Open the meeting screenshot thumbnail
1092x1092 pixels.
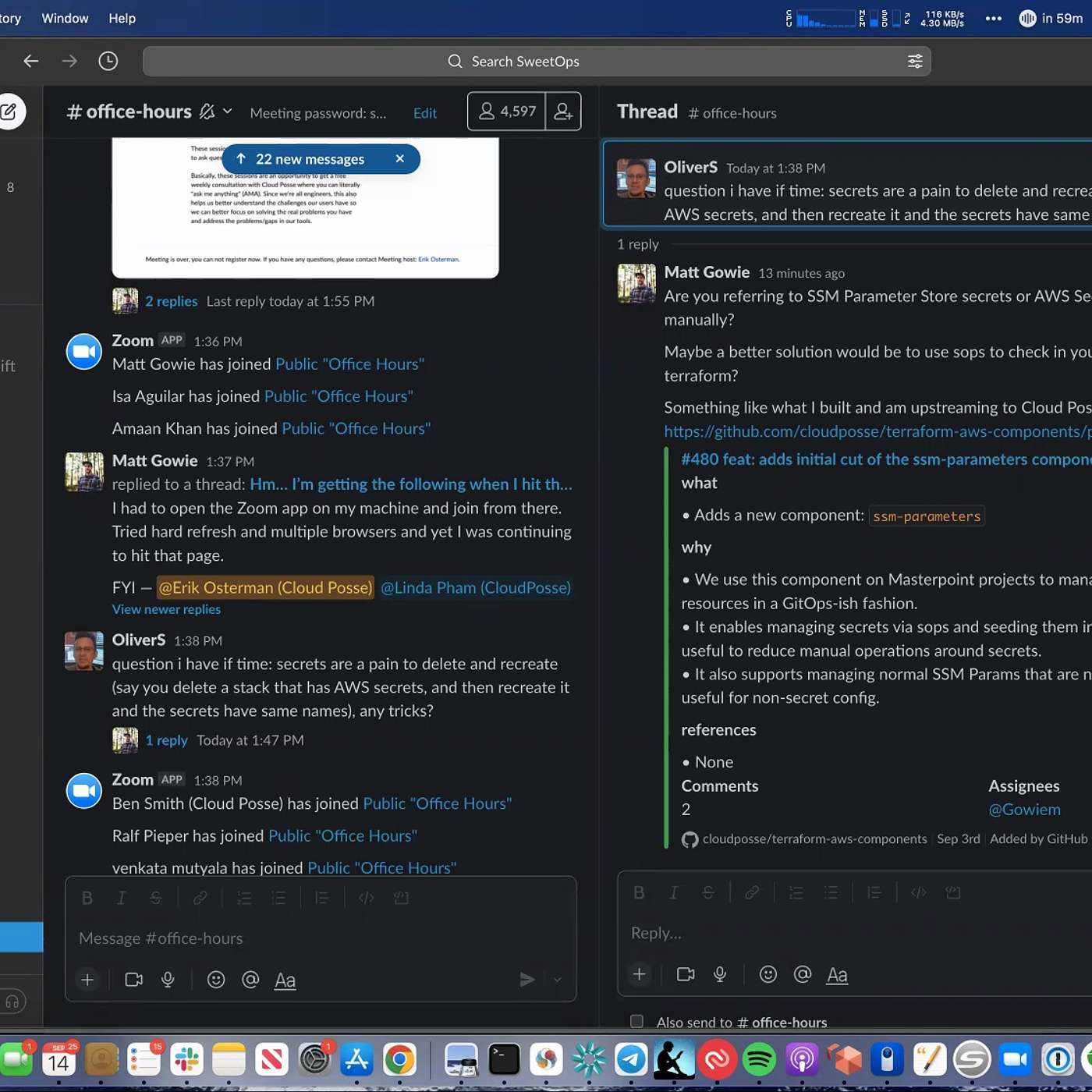point(305,207)
